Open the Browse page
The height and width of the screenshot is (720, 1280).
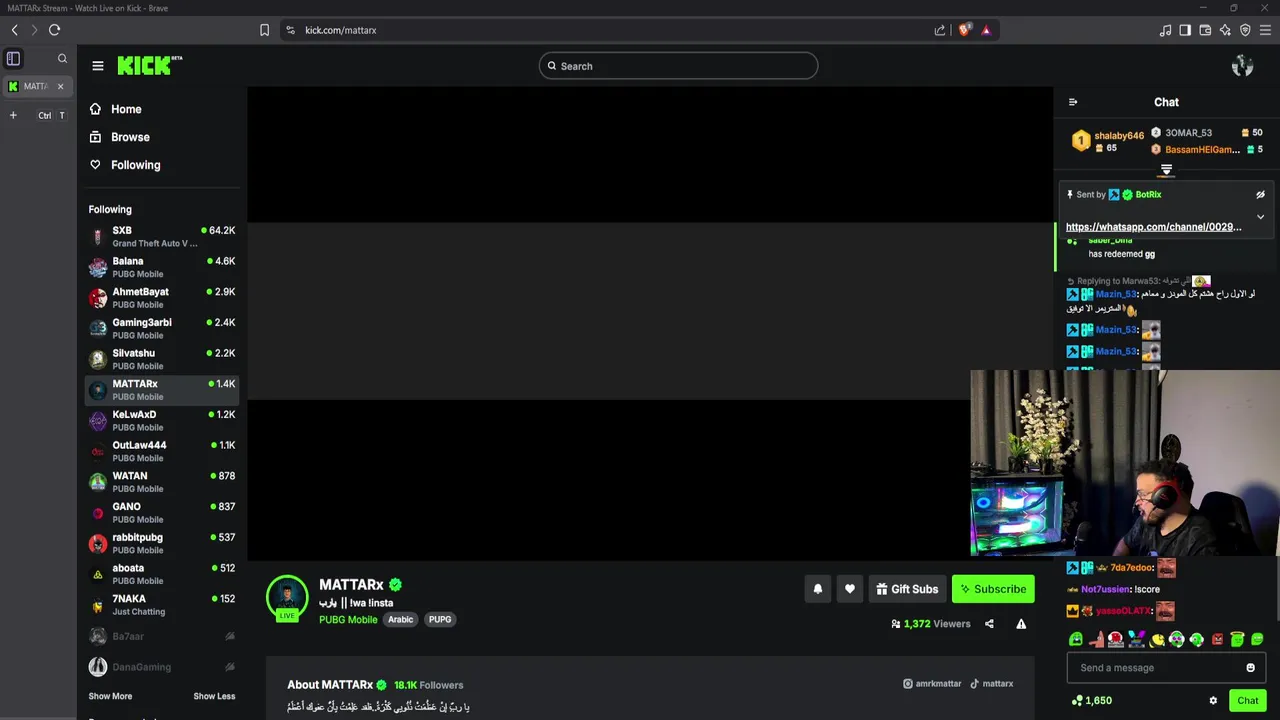pyautogui.click(x=118, y=137)
